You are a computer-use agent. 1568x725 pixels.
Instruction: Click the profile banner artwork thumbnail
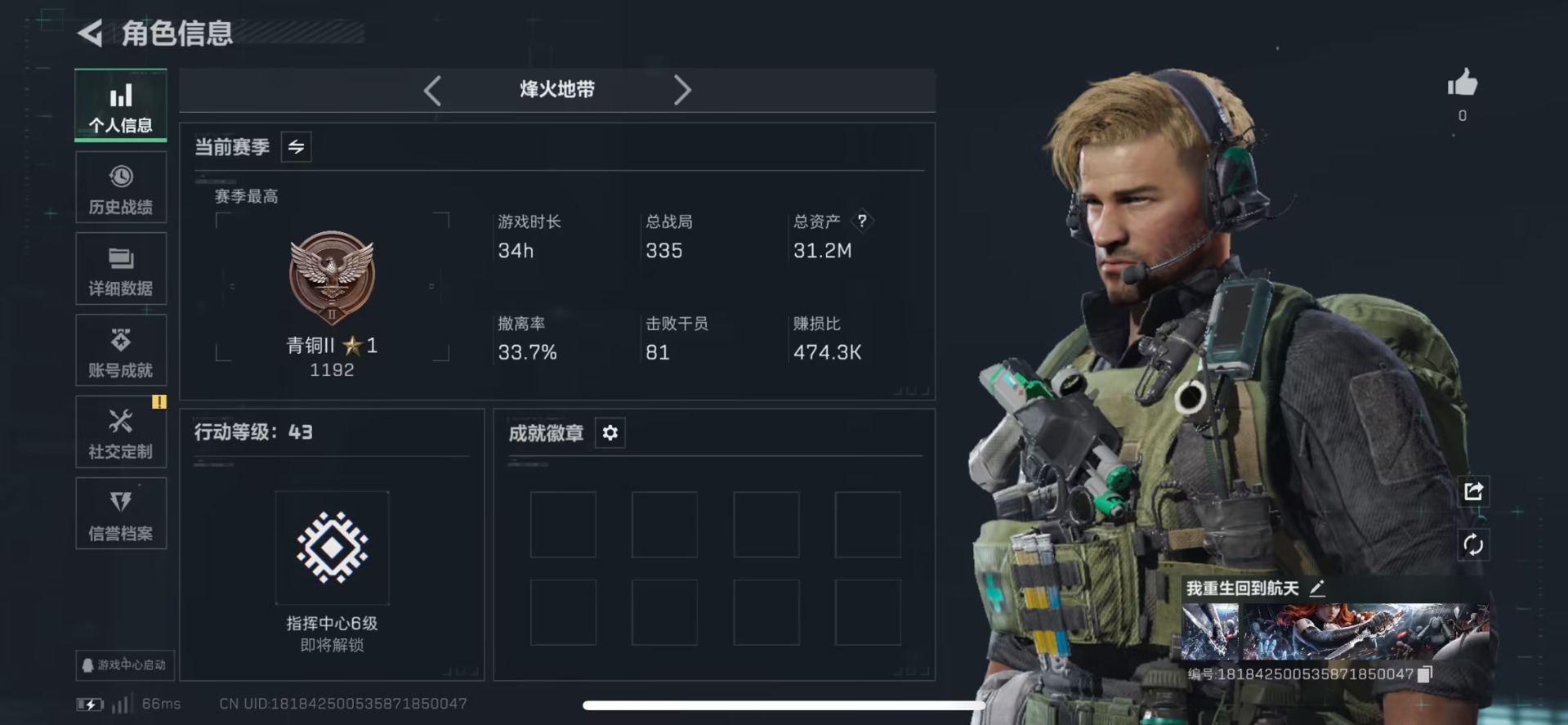point(1335,631)
